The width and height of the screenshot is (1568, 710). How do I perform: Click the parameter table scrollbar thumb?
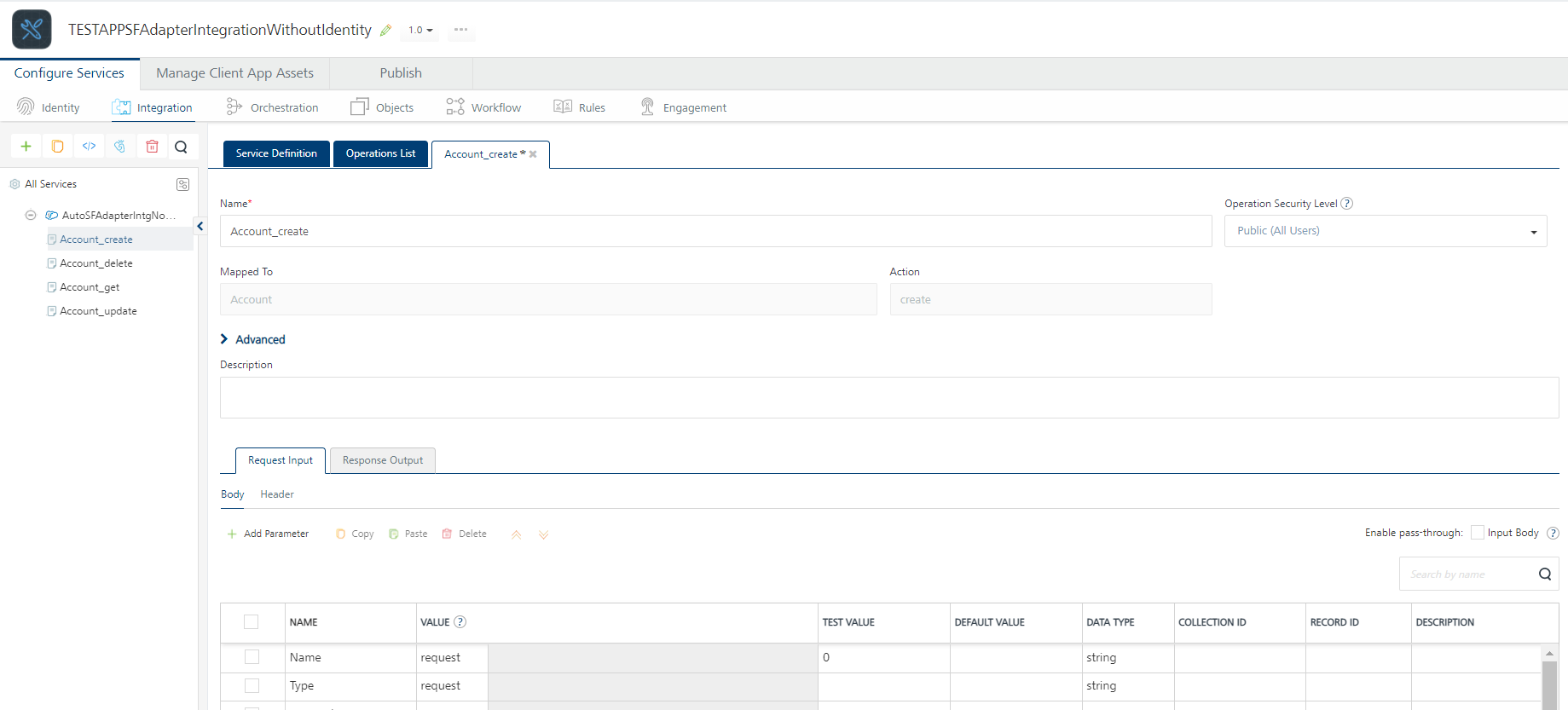[1550, 684]
